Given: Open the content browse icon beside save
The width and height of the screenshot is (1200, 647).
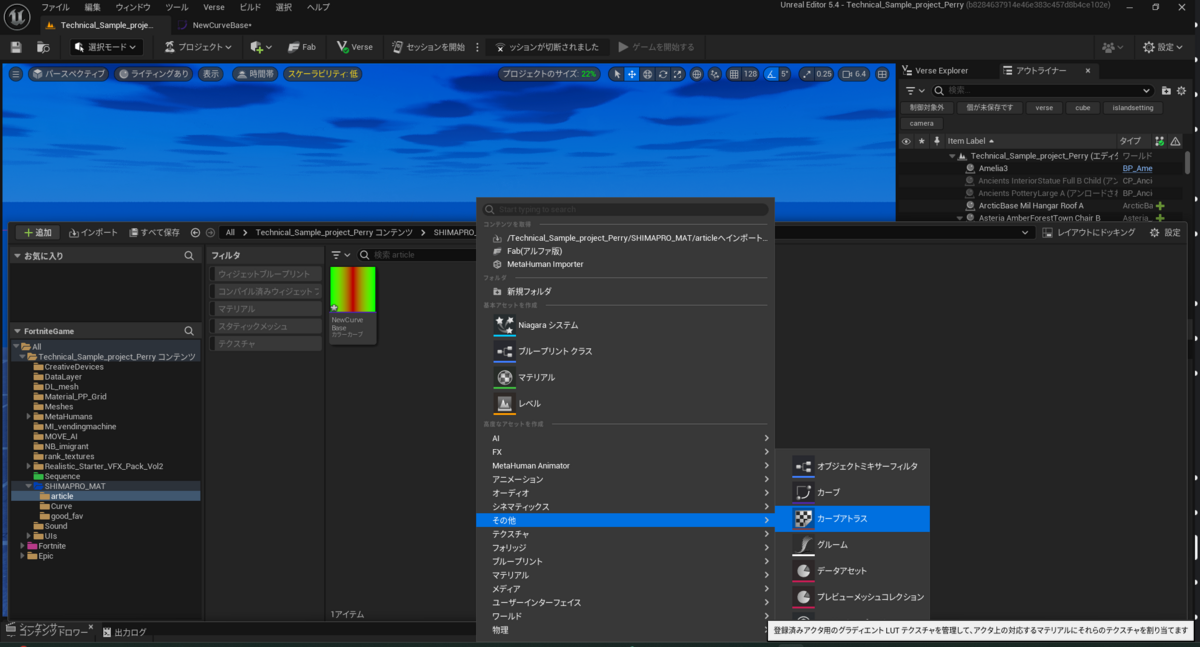Looking at the screenshot, I should (43, 47).
